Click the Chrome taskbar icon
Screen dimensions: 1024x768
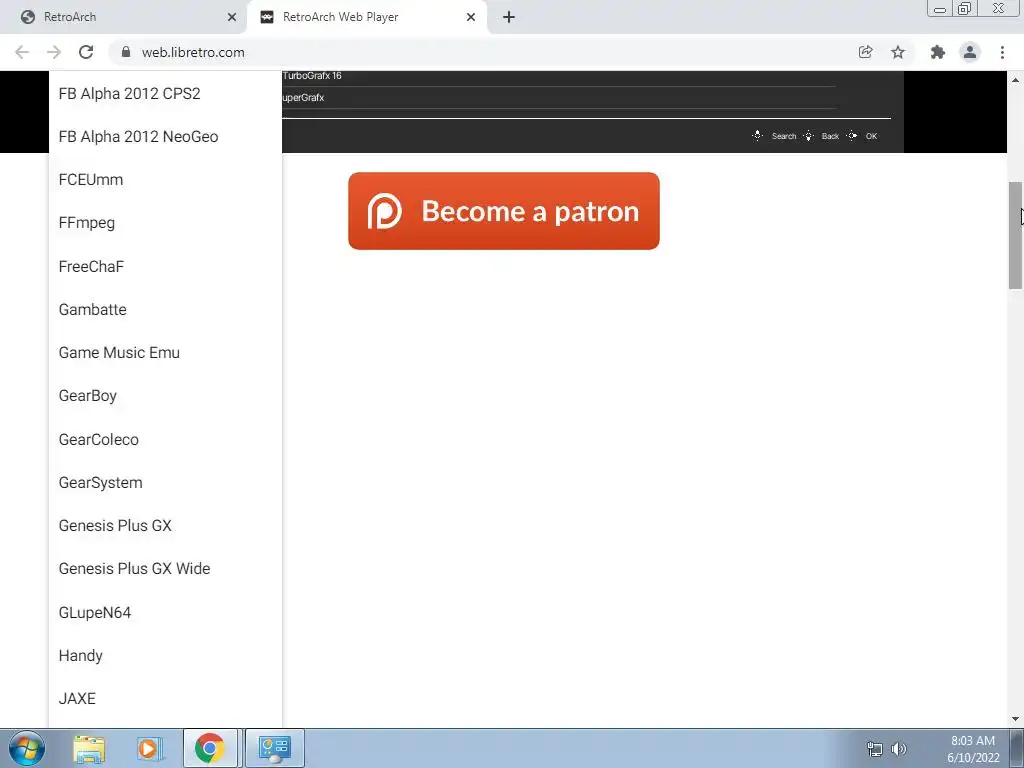[210, 748]
